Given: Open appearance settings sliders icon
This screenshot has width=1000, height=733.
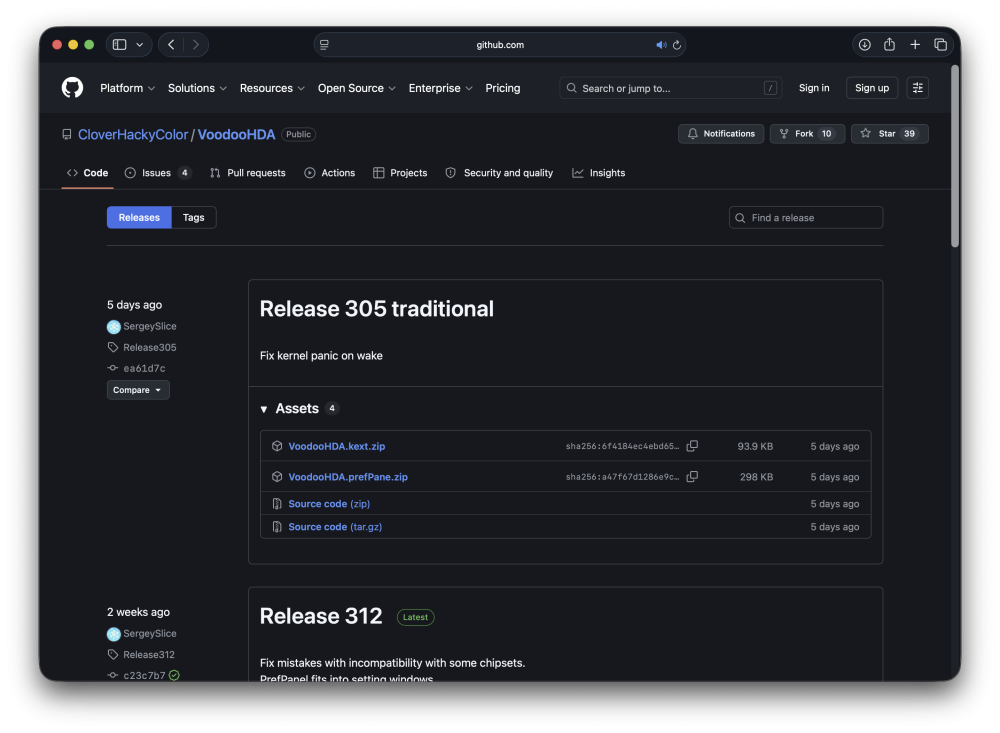Looking at the screenshot, I should [917, 88].
